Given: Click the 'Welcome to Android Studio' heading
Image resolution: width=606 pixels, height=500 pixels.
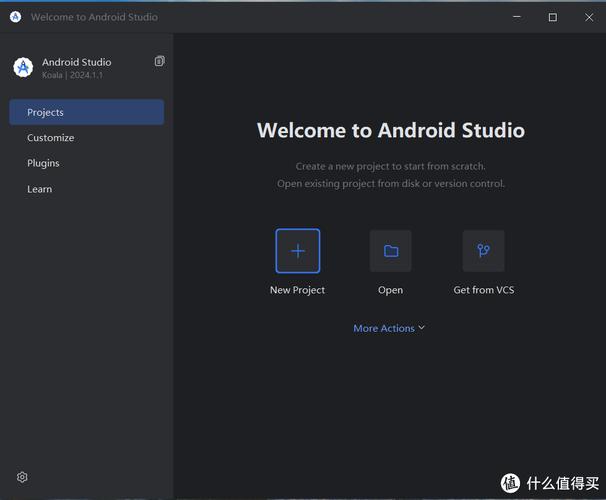Looking at the screenshot, I should point(391,130).
